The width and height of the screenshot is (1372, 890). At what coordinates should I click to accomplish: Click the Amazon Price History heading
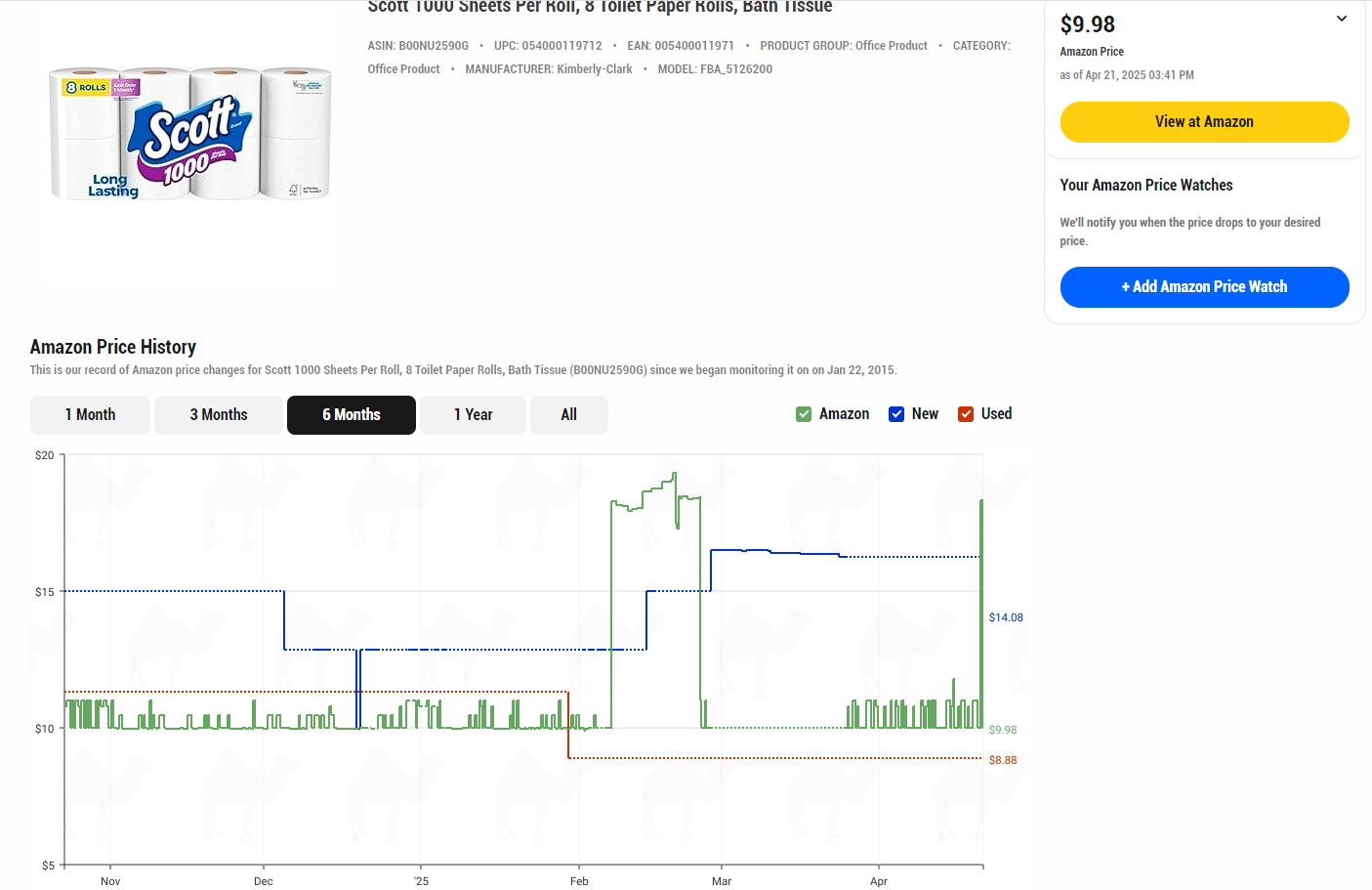pos(113,347)
